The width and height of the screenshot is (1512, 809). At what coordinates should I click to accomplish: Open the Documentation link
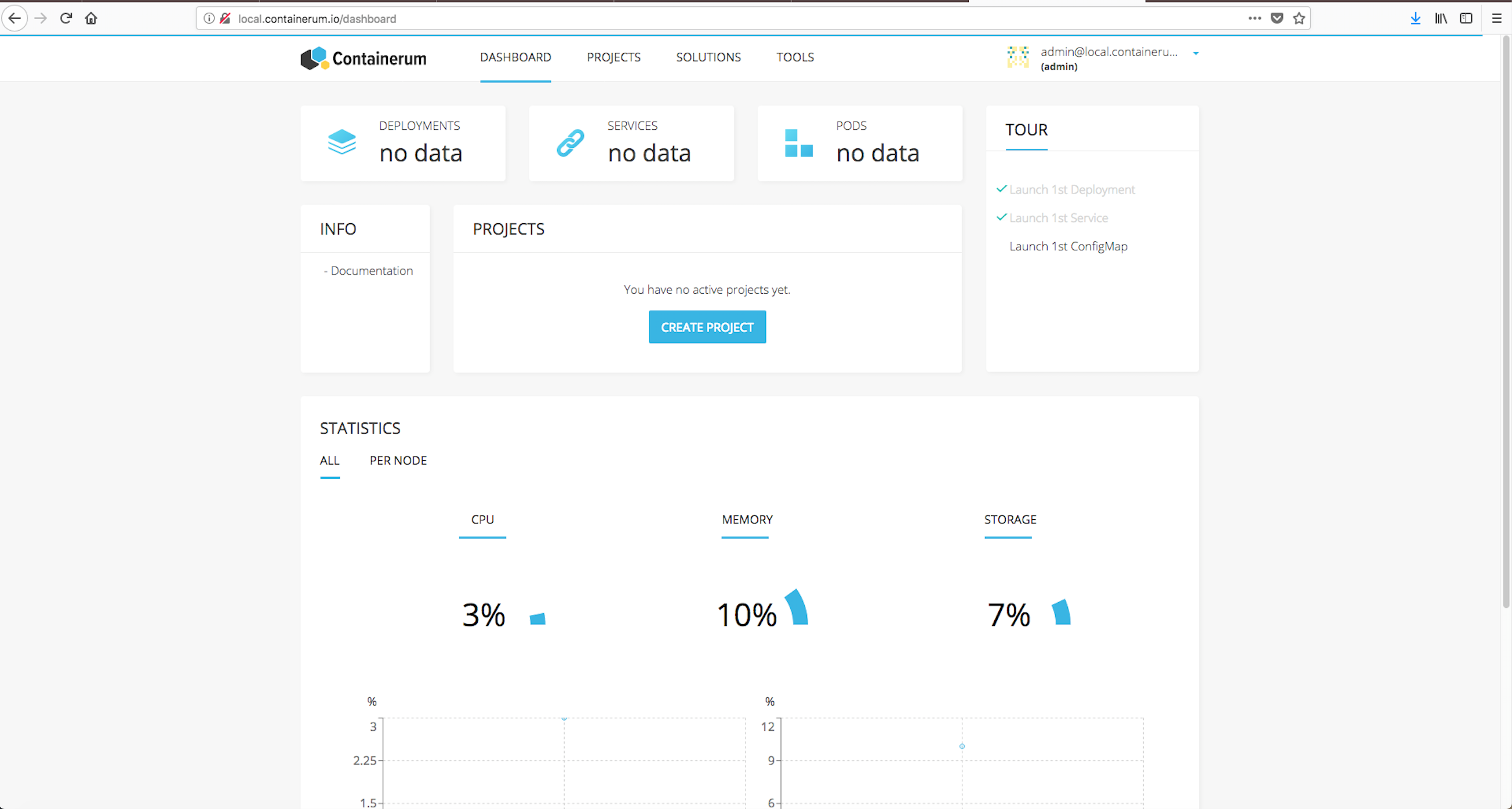(x=372, y=271)
